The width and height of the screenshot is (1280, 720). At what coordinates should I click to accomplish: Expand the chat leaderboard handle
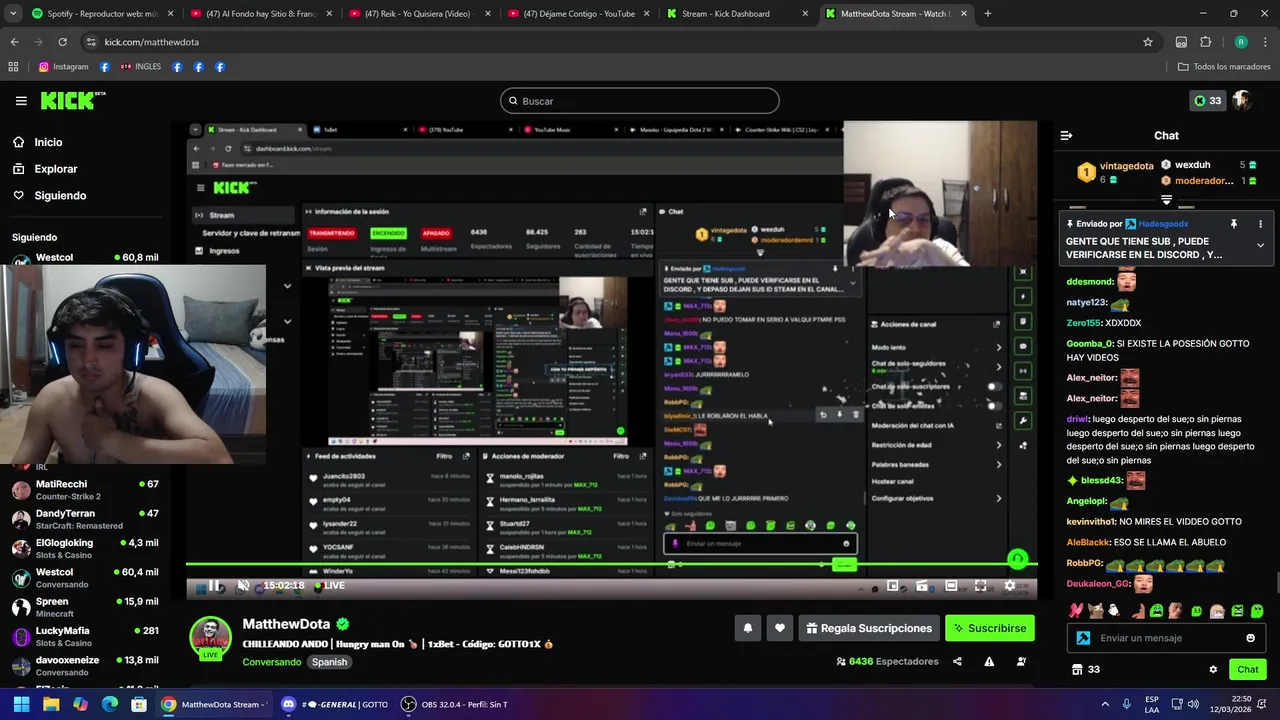pyautogui.click(x=1166, y=200)
